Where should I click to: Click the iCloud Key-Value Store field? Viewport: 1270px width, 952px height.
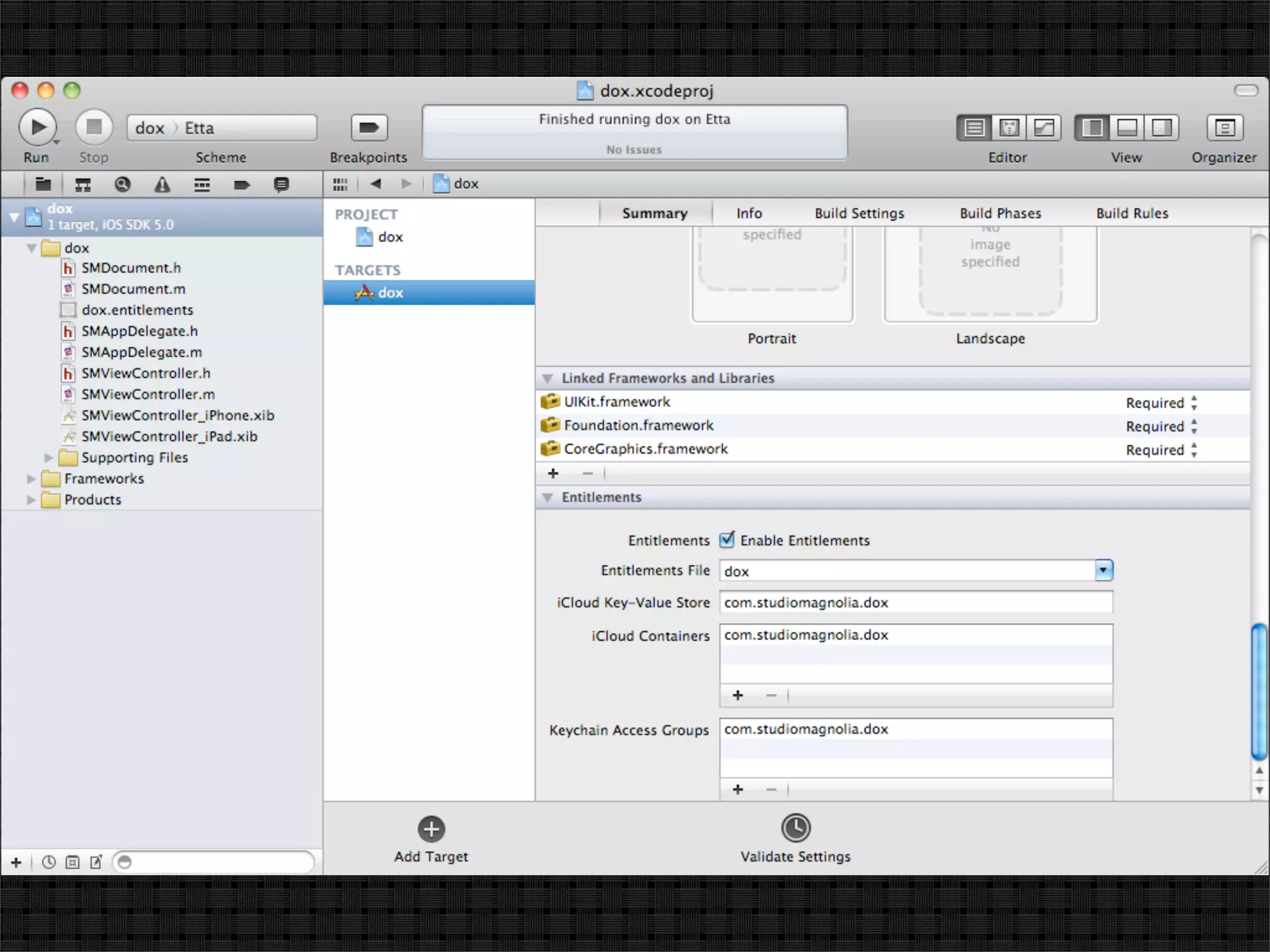[915, 602]
